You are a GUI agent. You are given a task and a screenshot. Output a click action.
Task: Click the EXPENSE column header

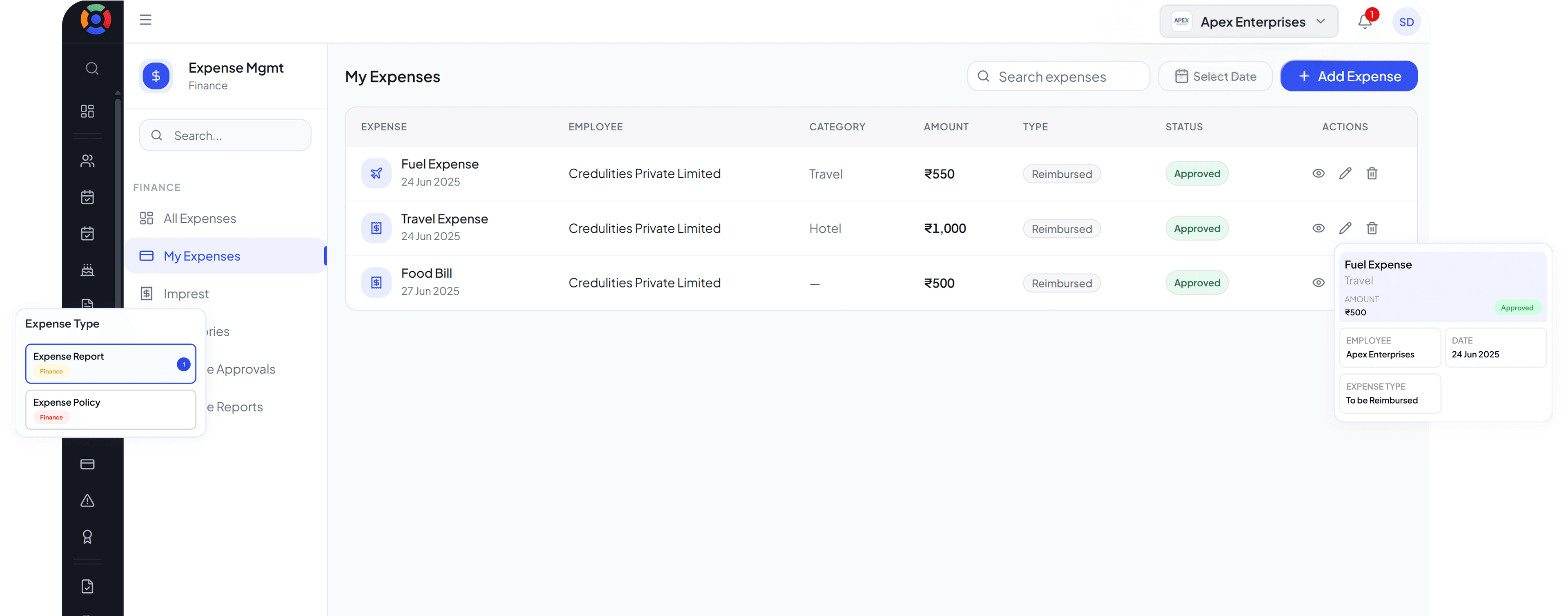pyautogui.click(x=383, y=127)
